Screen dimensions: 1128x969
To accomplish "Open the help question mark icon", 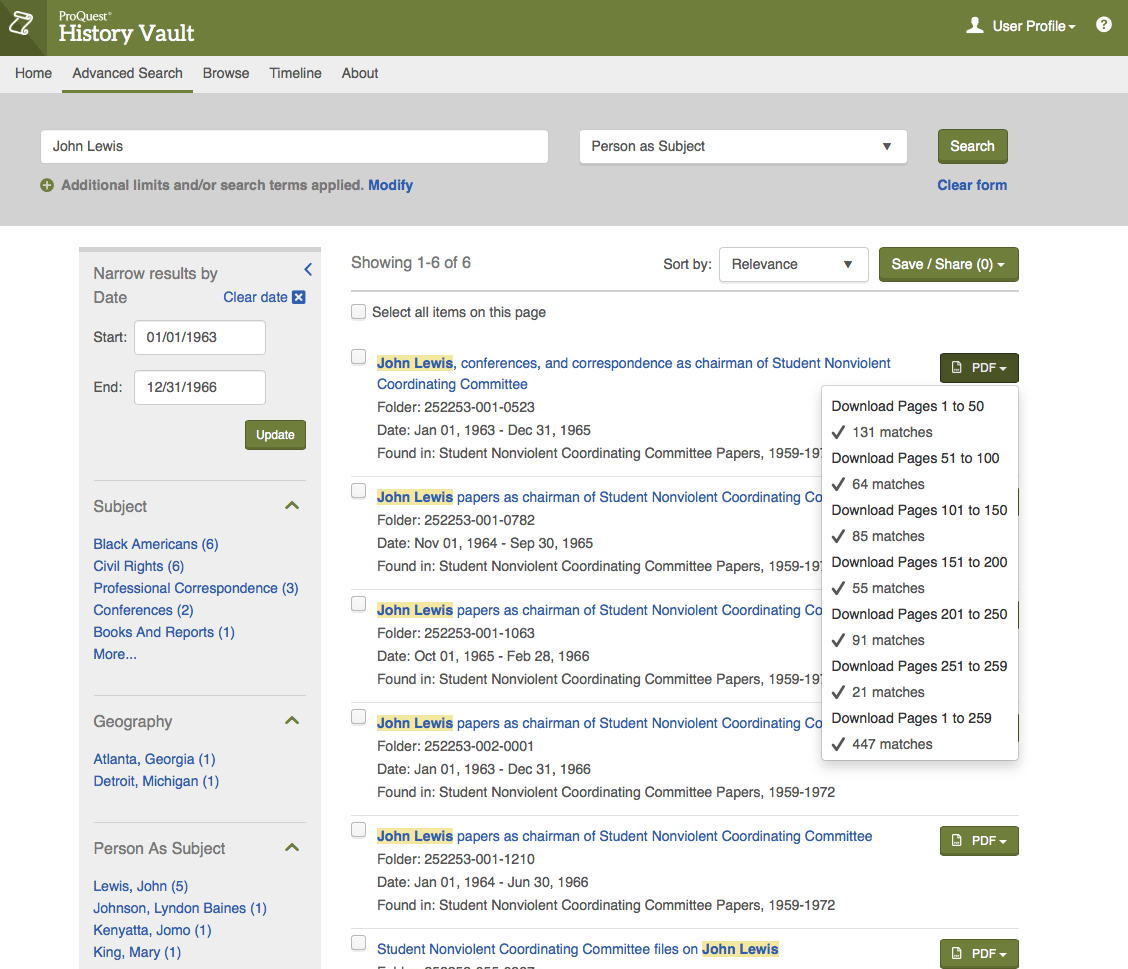I will point(1103,25).
